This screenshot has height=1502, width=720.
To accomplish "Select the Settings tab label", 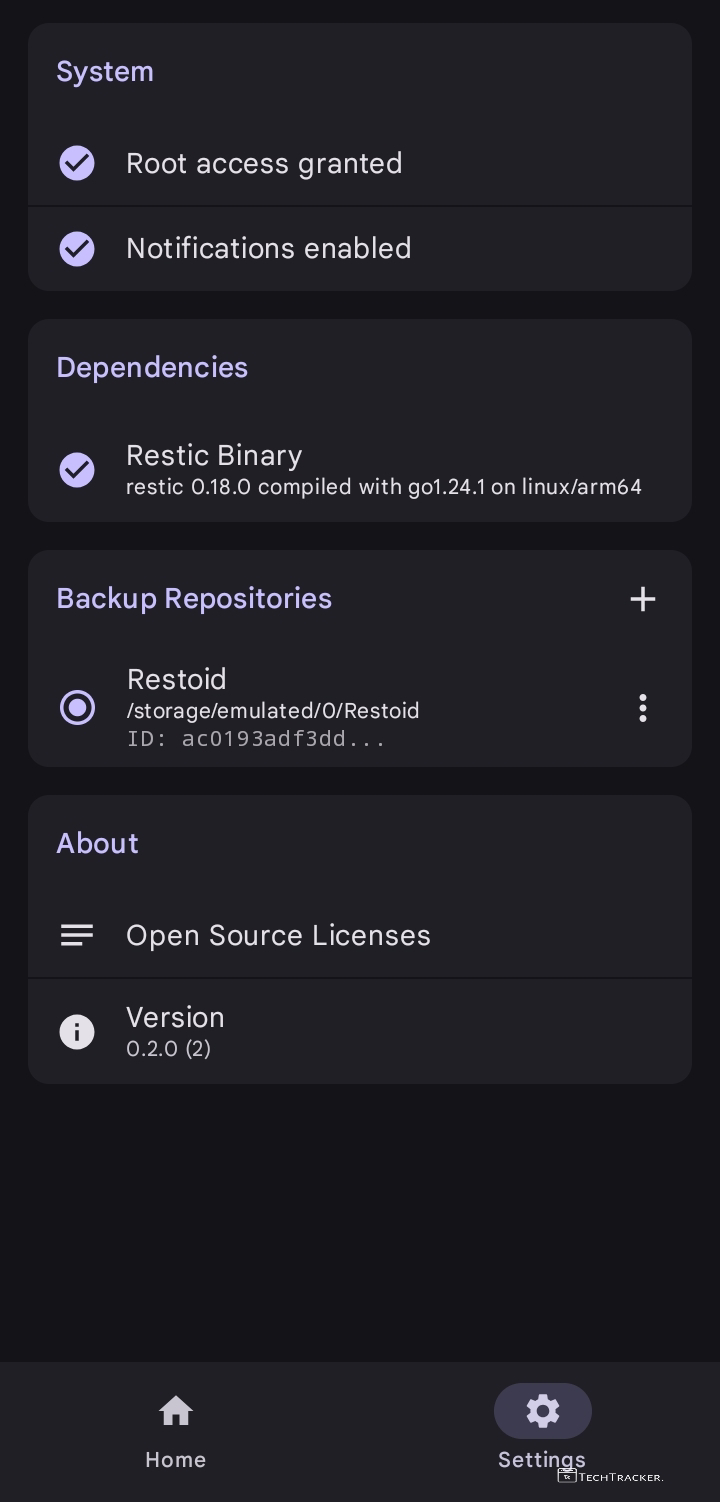I will point(541,1459).
